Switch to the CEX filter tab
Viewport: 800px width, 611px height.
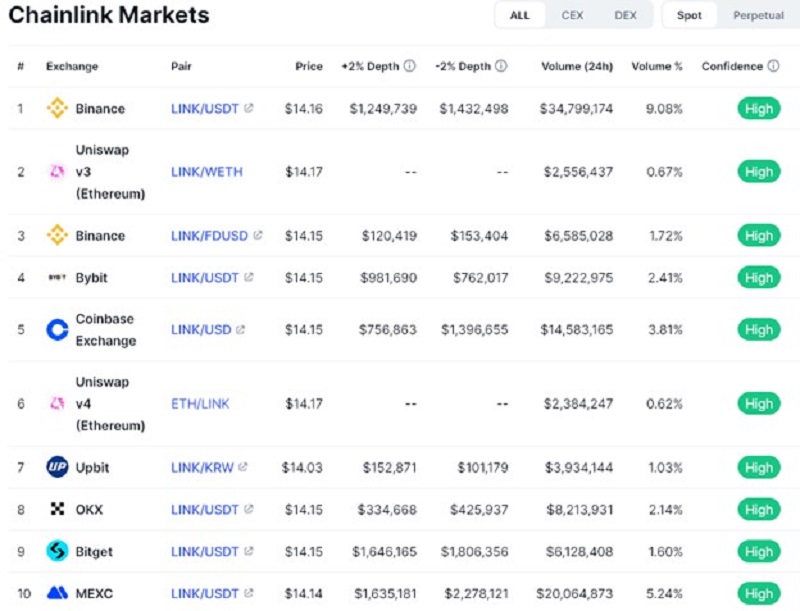coord(572,15)
